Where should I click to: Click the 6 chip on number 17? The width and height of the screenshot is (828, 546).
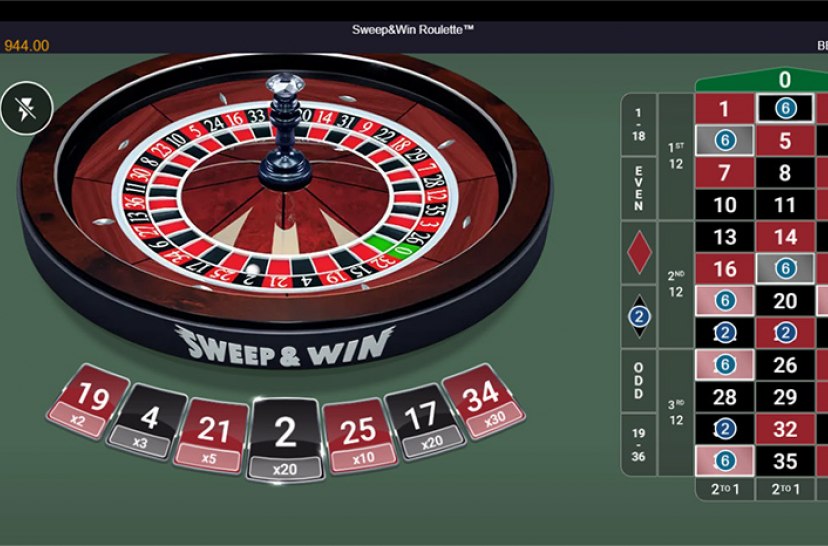(785, 268)
